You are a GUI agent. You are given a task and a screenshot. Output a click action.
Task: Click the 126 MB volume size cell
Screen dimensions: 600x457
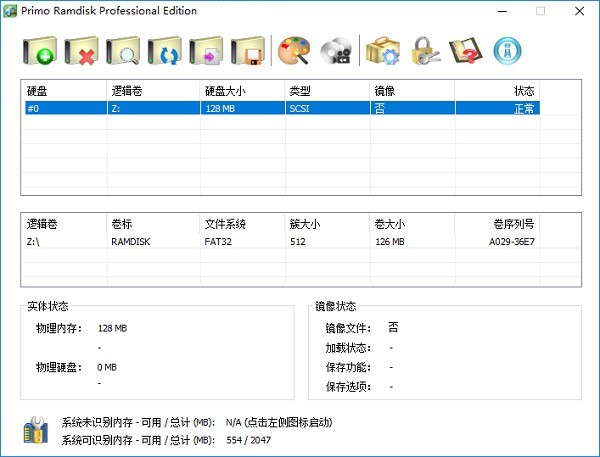pyautogui.click(x=390, y=242)
